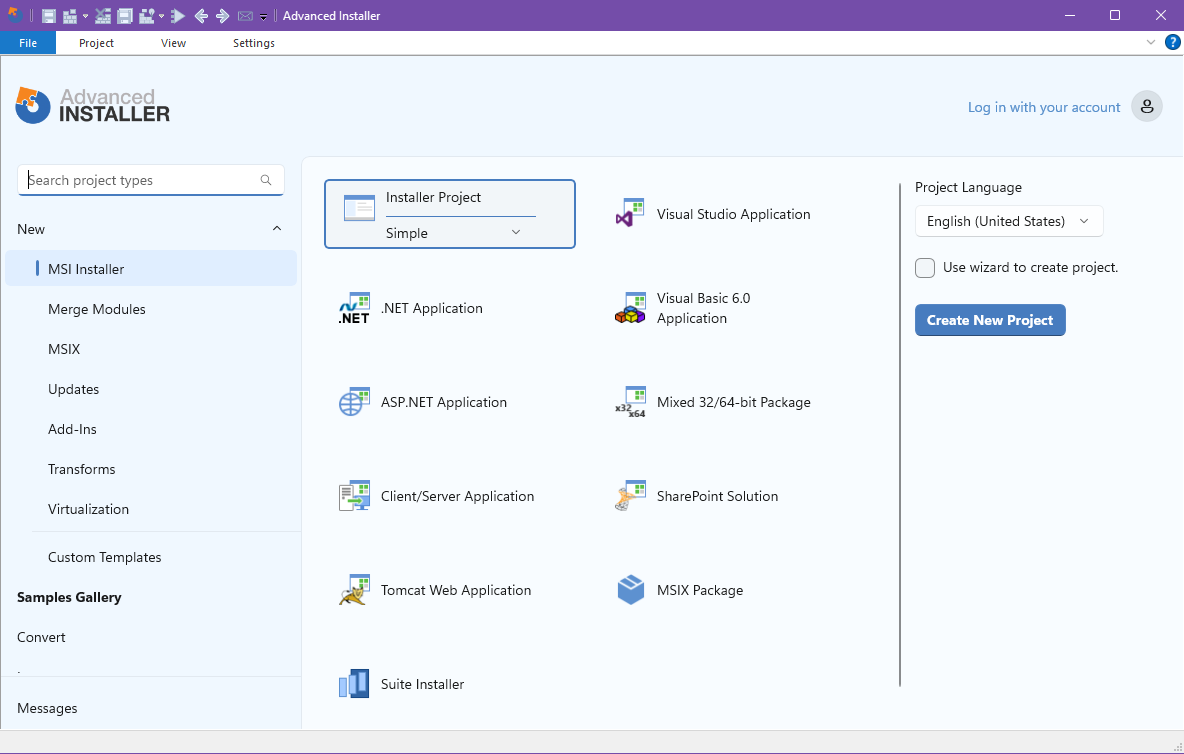
Task: Click the Forward arrow in the title bar
Action: point(223,16)
